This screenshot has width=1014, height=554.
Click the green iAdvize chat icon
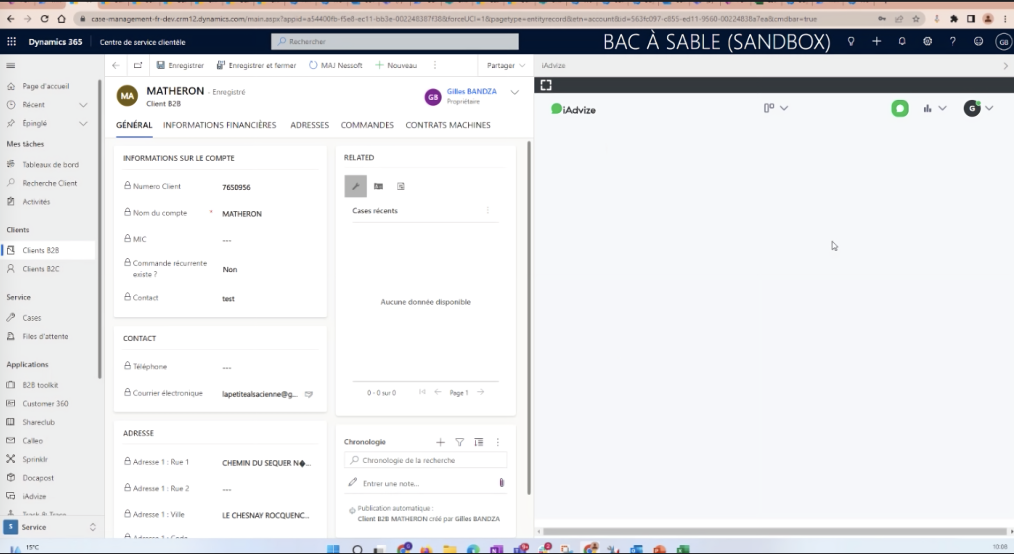(x=900, y=108)
